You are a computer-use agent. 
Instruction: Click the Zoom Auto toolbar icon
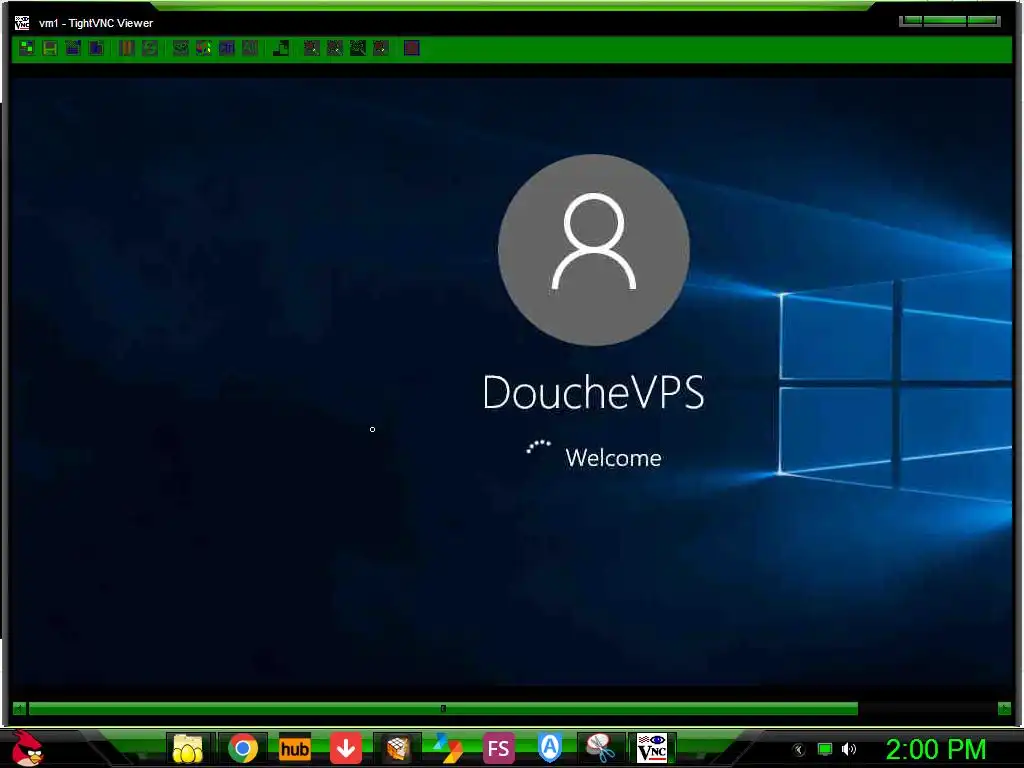(381, 48)
